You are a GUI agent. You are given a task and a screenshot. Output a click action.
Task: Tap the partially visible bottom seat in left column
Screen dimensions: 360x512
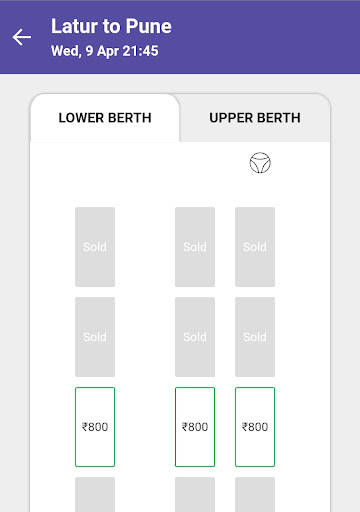tap(95, 495)
